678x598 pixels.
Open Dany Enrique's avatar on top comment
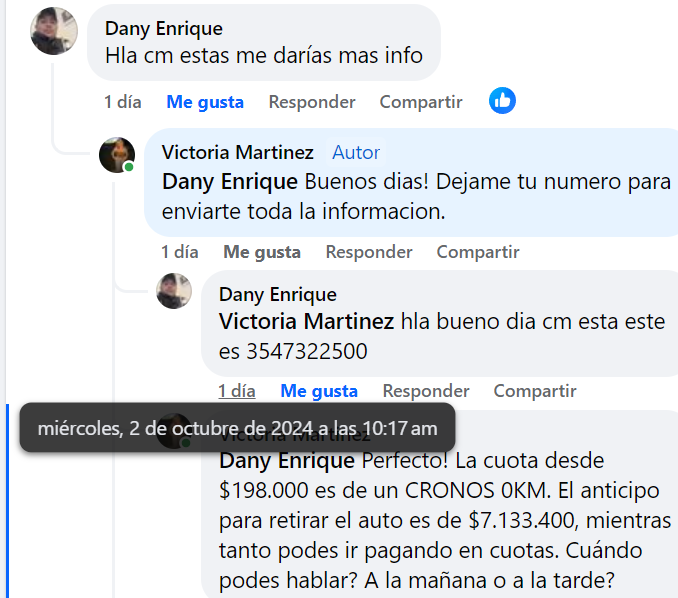pos(54,31)
